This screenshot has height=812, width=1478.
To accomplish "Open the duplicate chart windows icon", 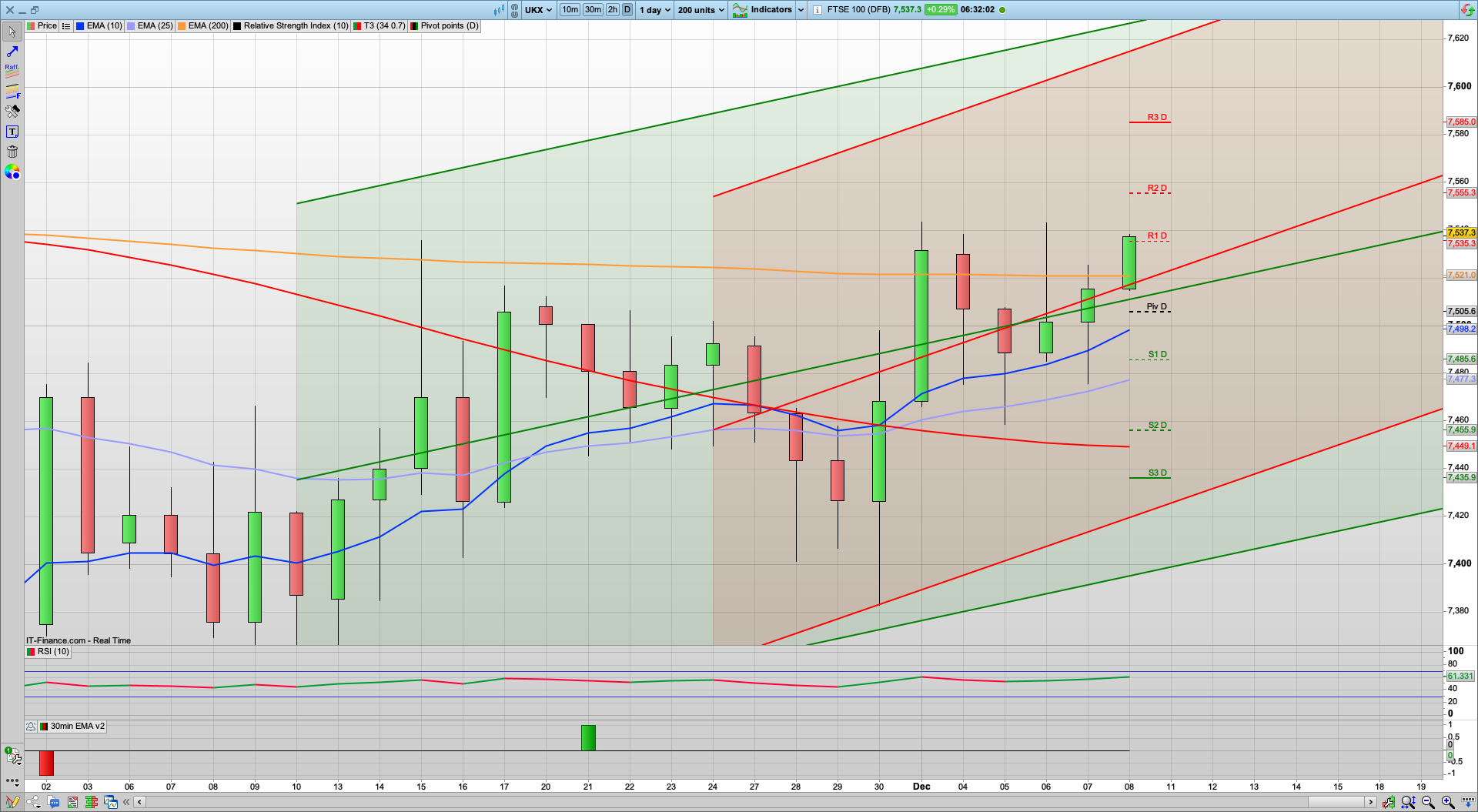I will (111, 802).
